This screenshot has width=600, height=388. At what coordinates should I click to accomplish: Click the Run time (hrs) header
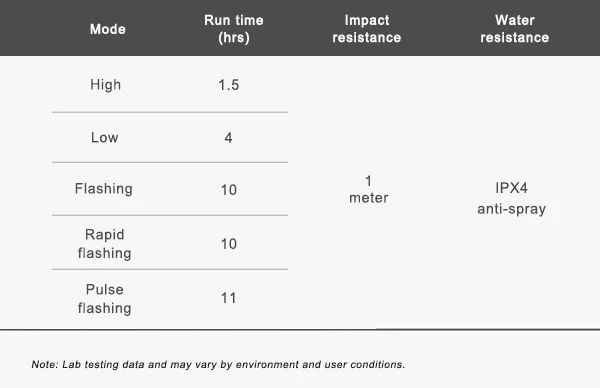pos(233,29)
